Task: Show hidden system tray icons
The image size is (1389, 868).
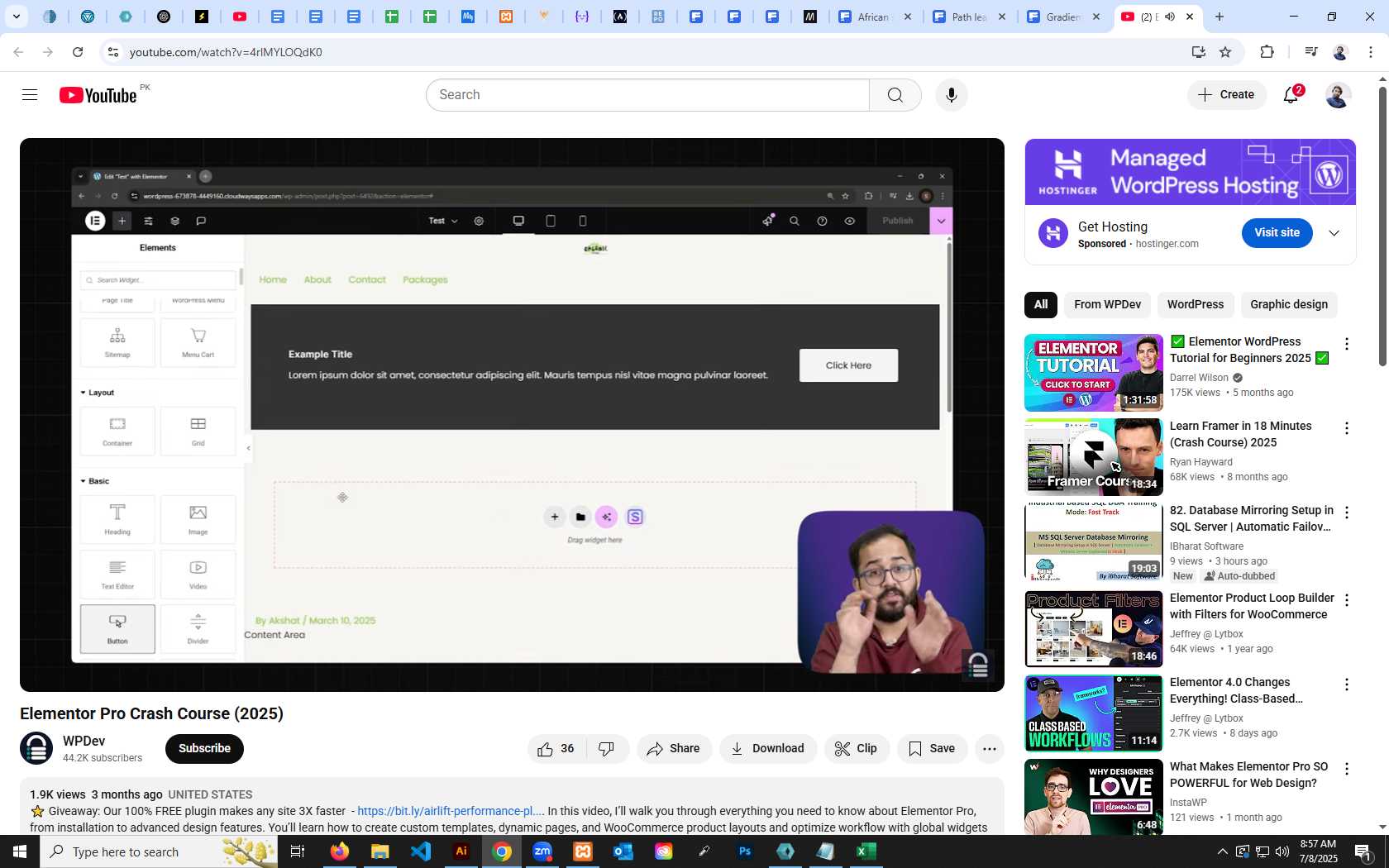Action: 1222,851
